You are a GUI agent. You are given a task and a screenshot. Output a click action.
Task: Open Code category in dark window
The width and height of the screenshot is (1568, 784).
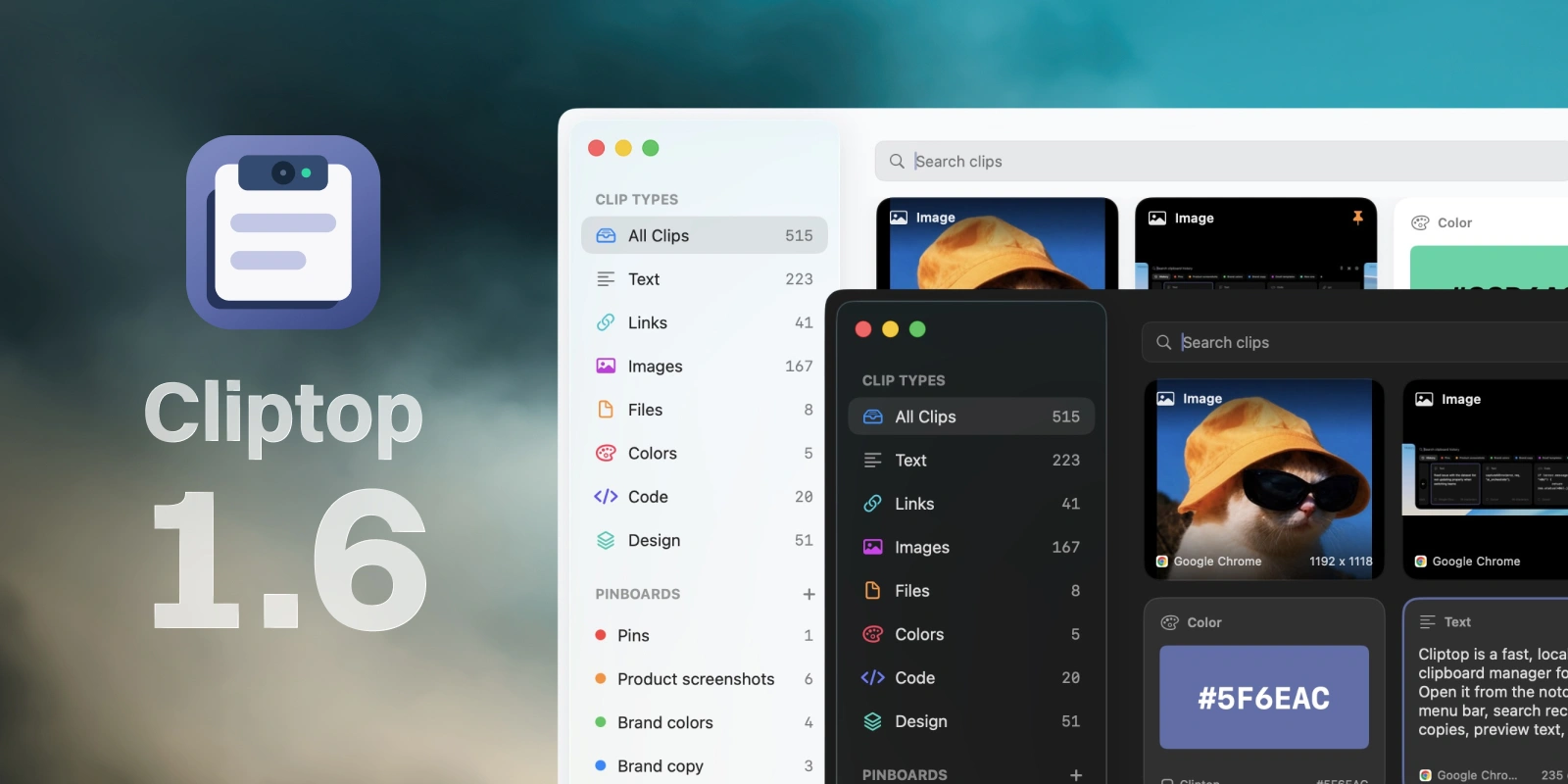click(x=971, y=678)
